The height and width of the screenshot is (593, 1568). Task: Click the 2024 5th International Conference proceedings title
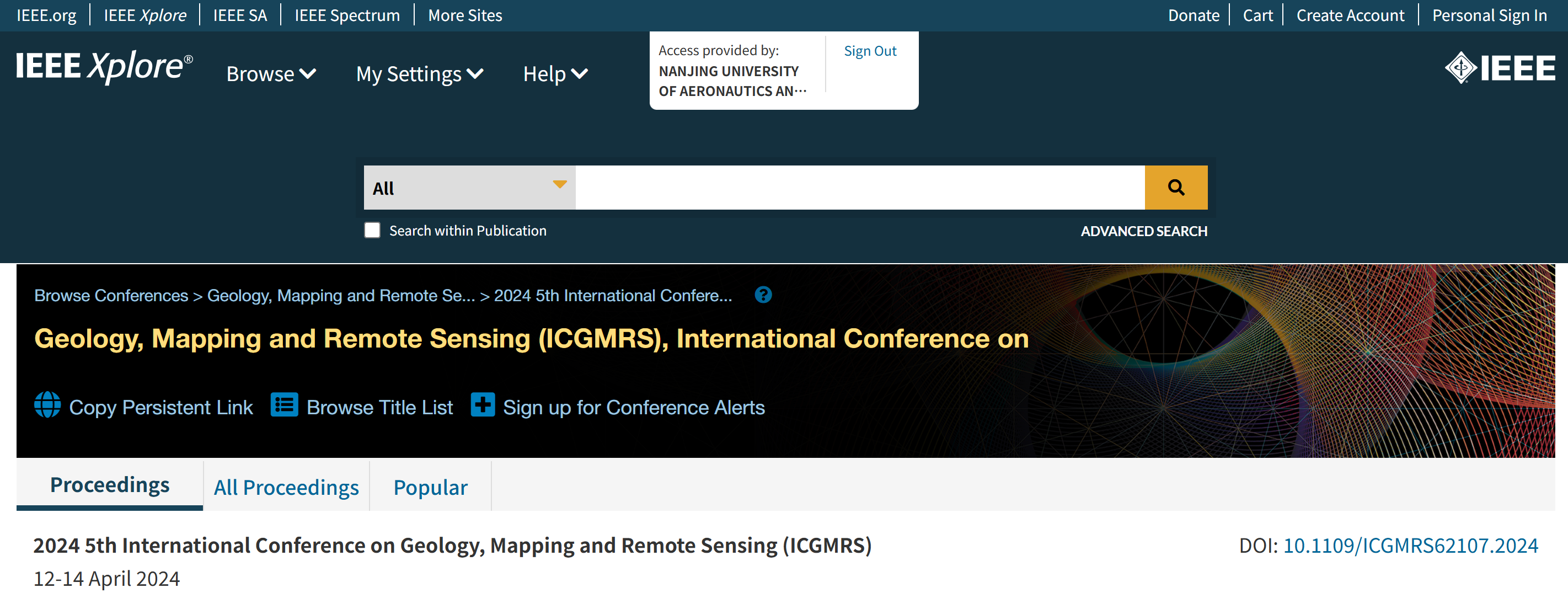point(452,545)
